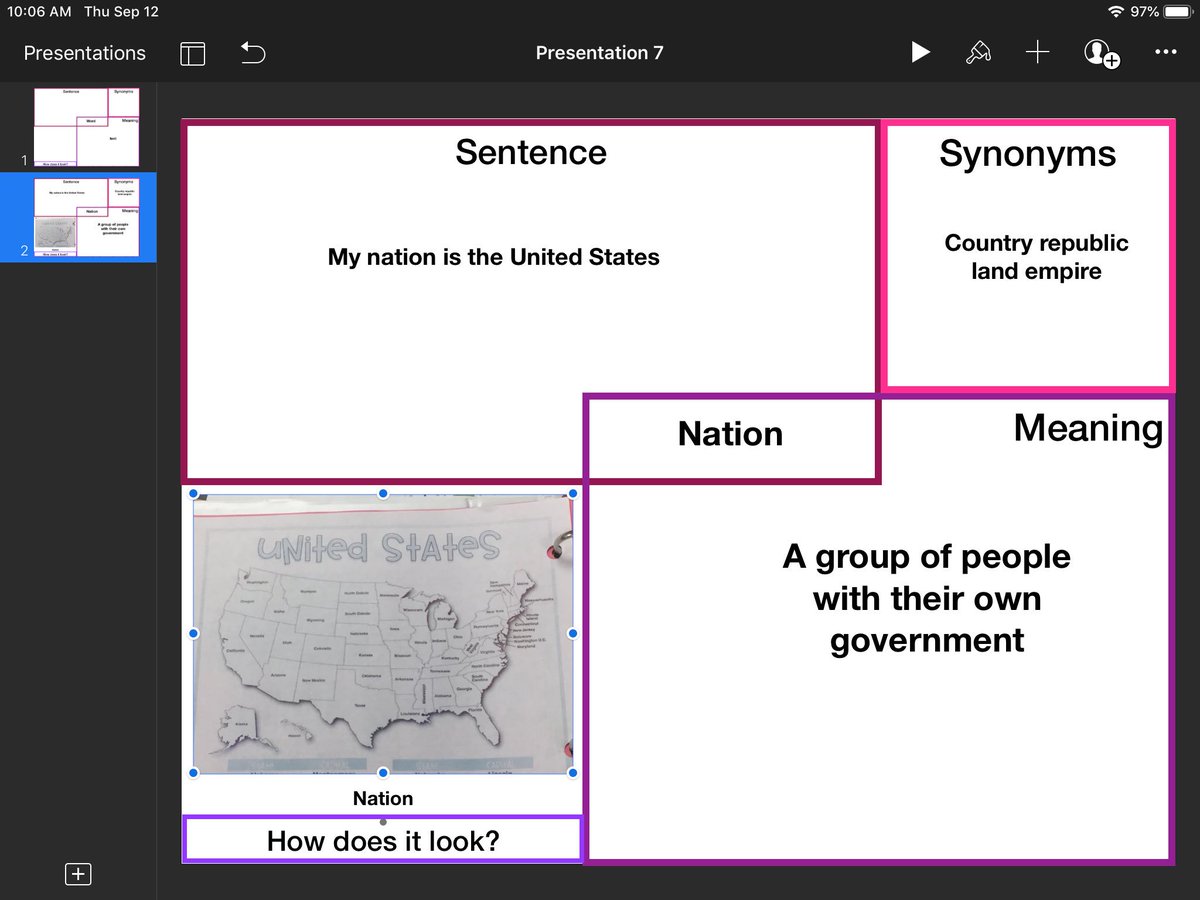The image size is (1200, 900).
Task: Tap the Presentation 7 title
Action: pos(599,53)
